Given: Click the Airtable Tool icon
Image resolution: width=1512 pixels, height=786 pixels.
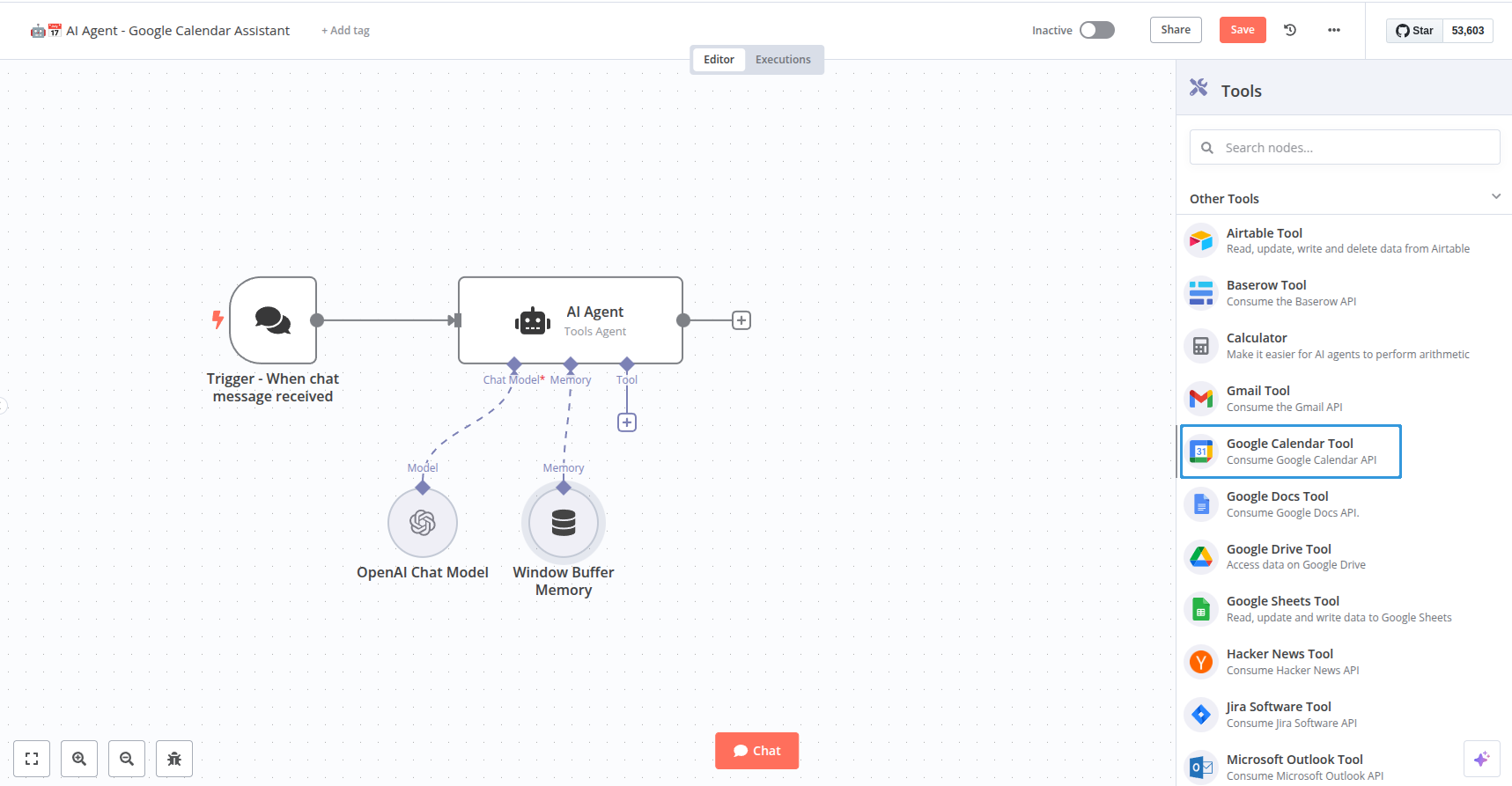Looking at the screenshot, I should (1201, 240).
